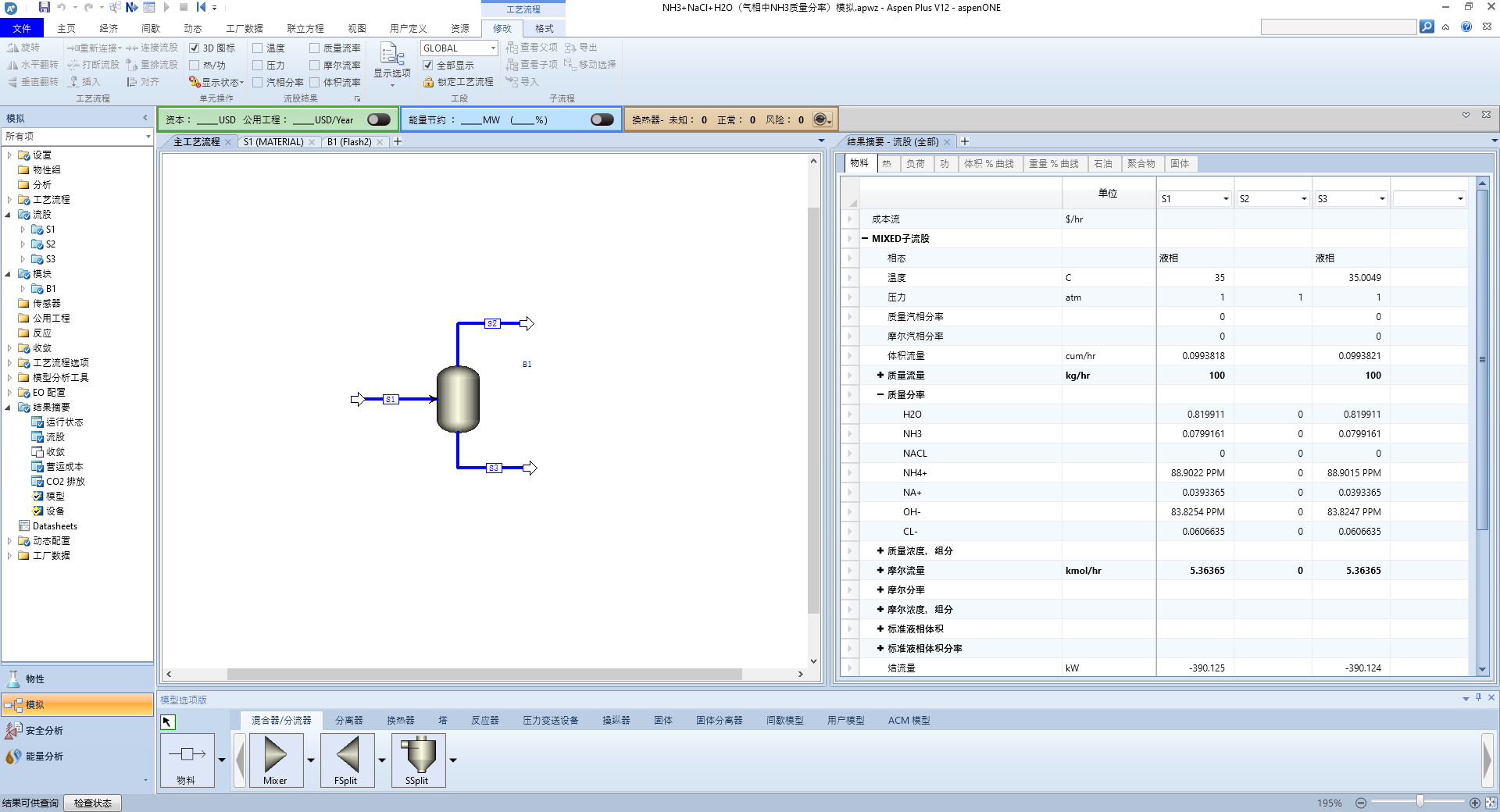Click the 显示状态 status display icon
1500x812 pixels.
click(x=195, y=82)
